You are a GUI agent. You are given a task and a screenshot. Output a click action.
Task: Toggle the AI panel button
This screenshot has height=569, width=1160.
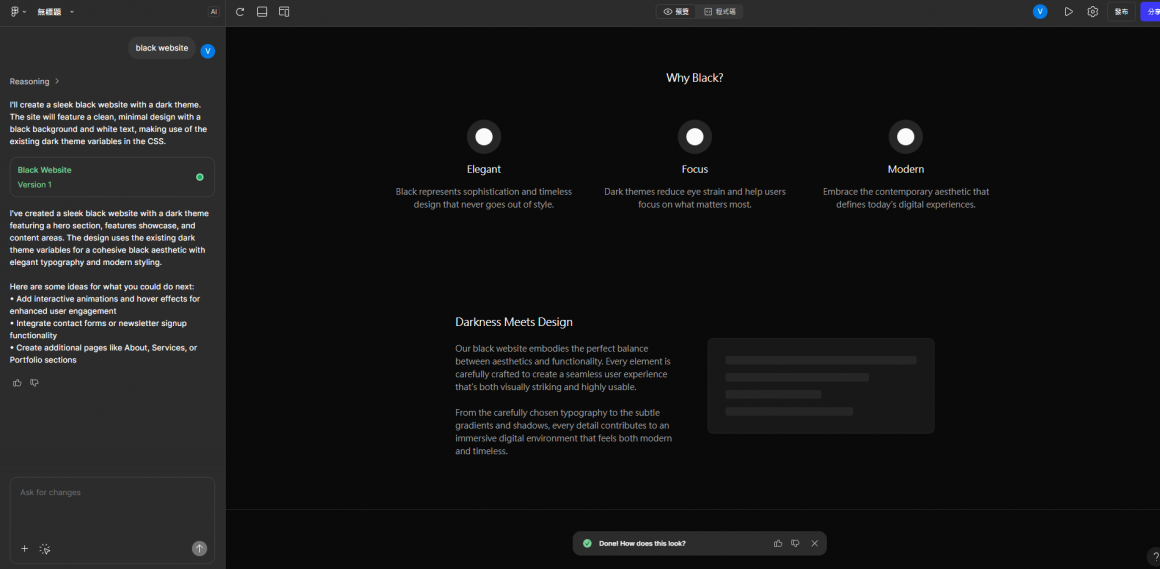pos(214,12)
